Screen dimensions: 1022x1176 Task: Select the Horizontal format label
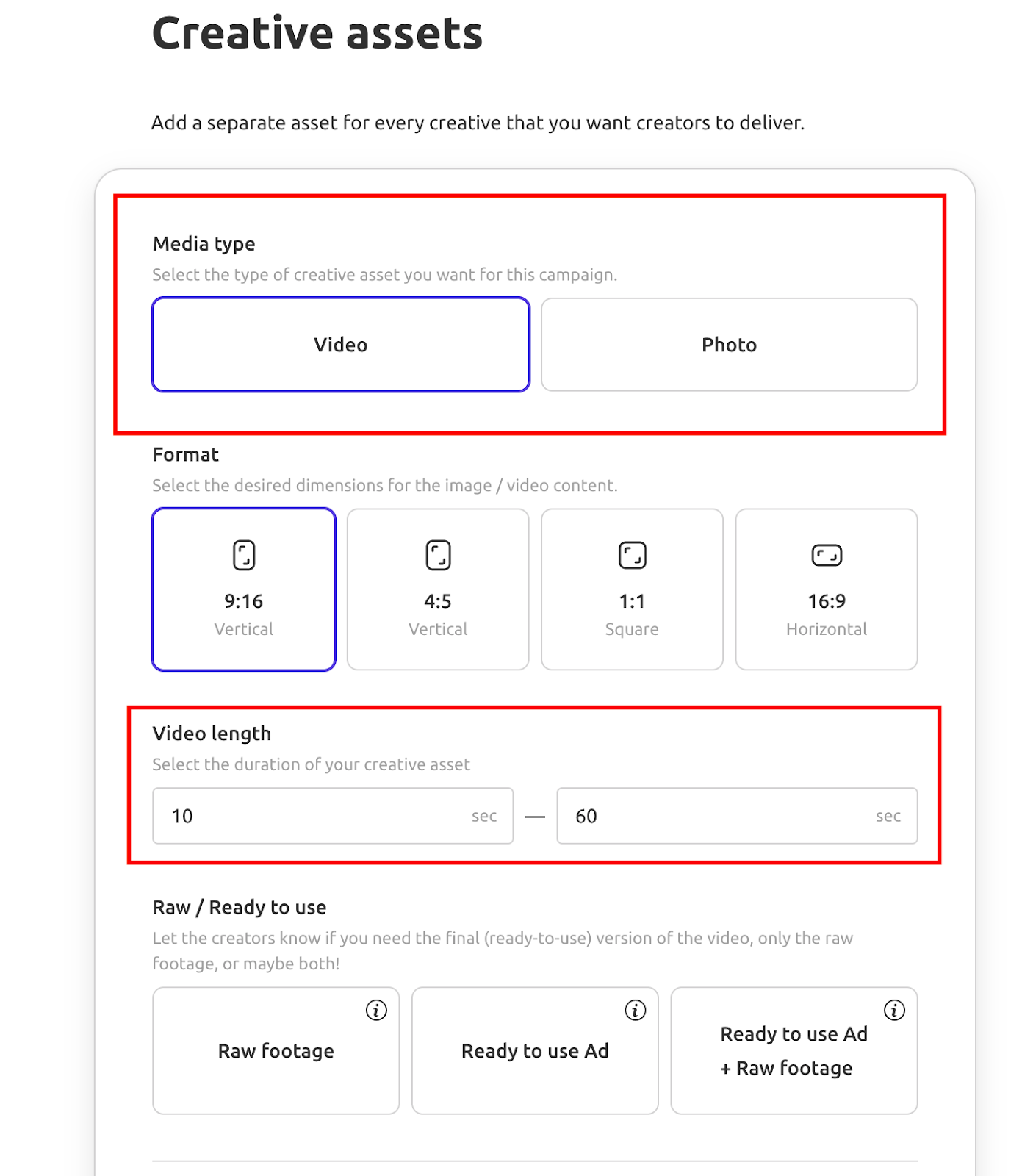827,629
